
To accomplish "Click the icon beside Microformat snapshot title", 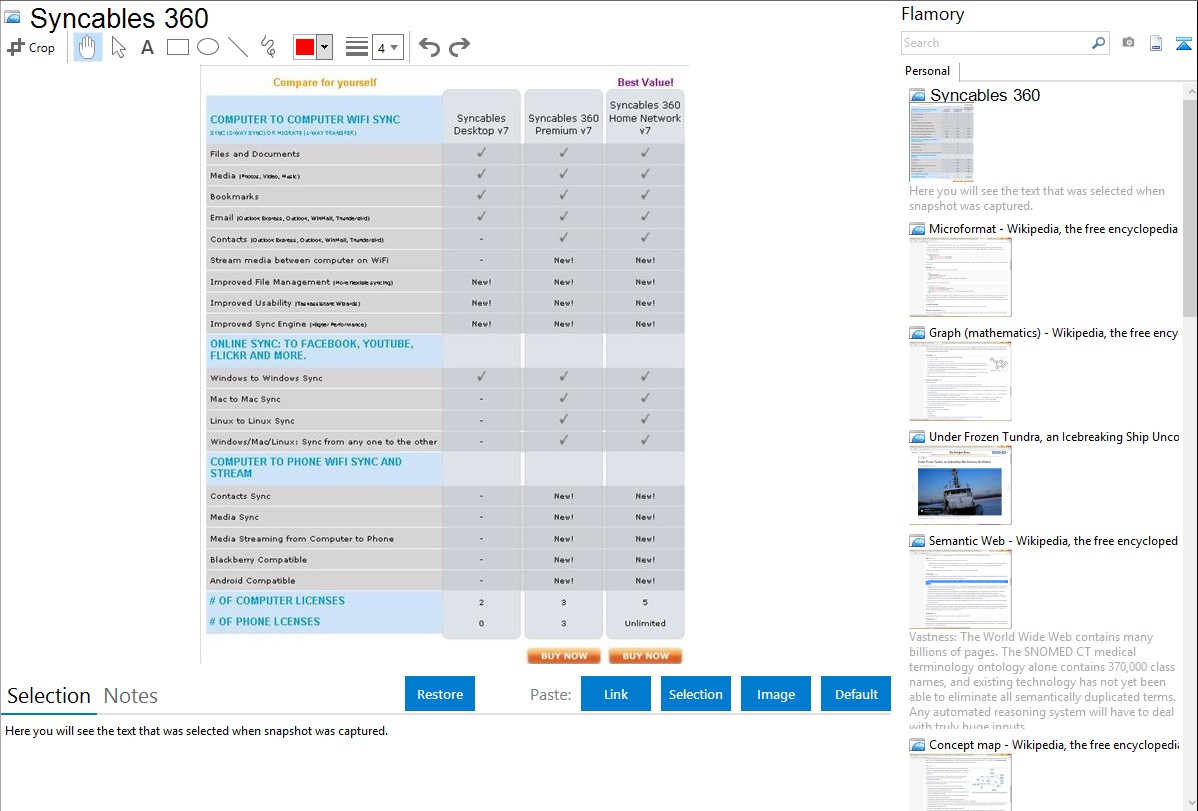I will pos(917,229).
